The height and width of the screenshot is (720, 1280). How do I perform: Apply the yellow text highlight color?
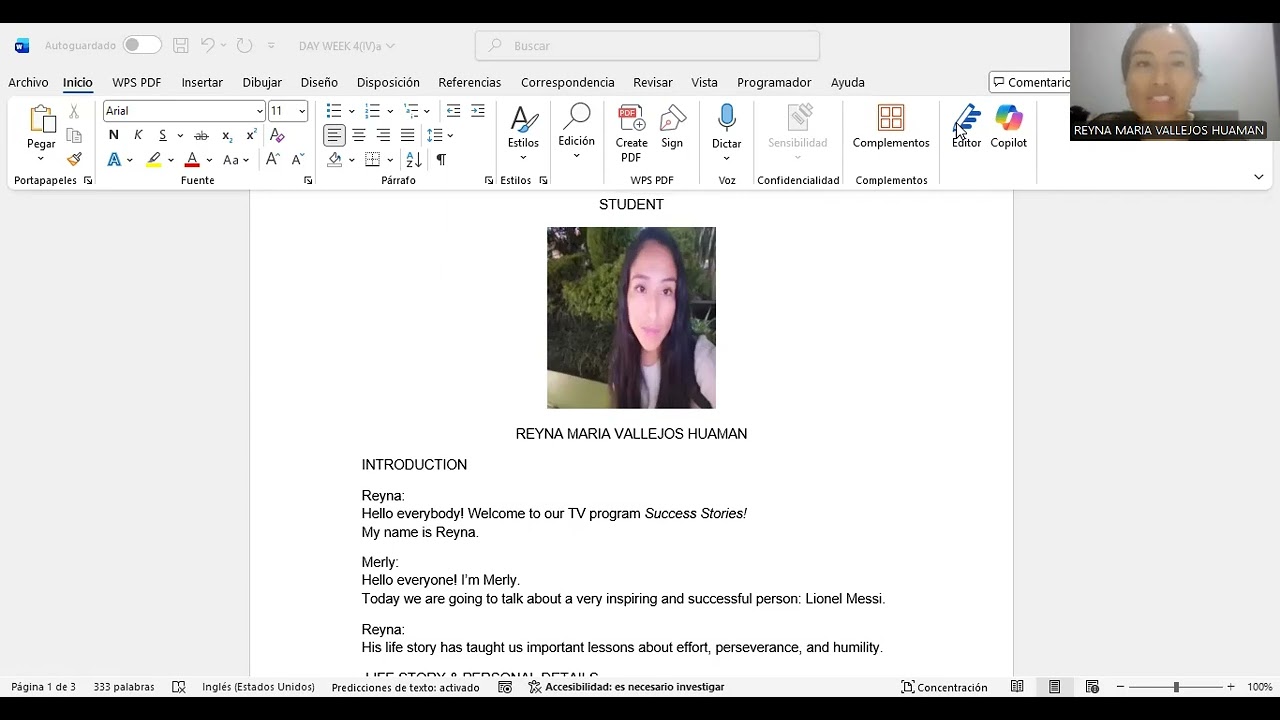pyautogui.click(x=154, y=159)
